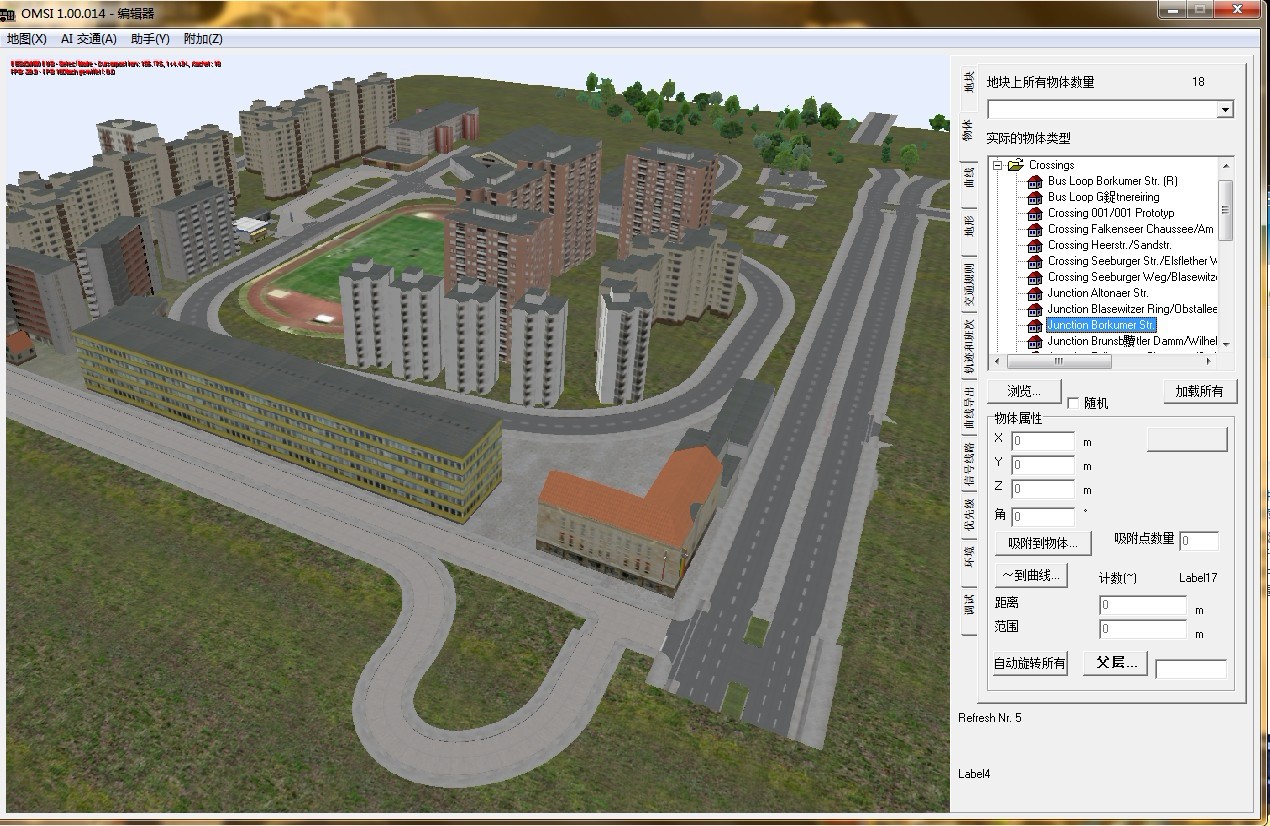Click the icon for Junction Altonaer Str.

pyautogui.click(x=1035, y=293)
